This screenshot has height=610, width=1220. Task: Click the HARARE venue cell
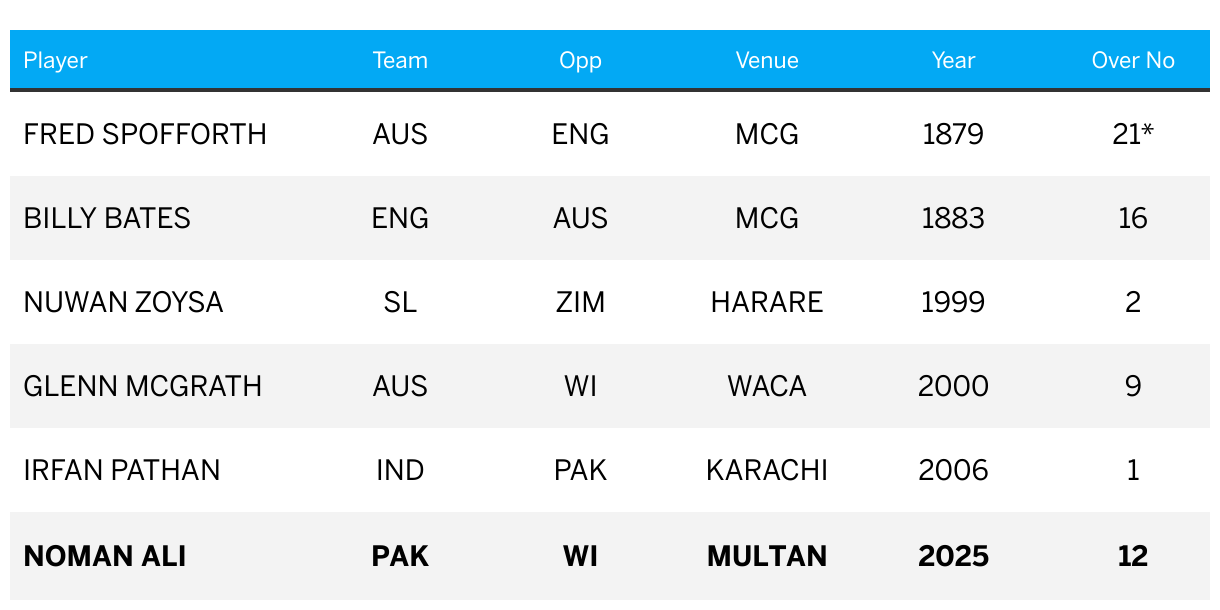(767, 302)
